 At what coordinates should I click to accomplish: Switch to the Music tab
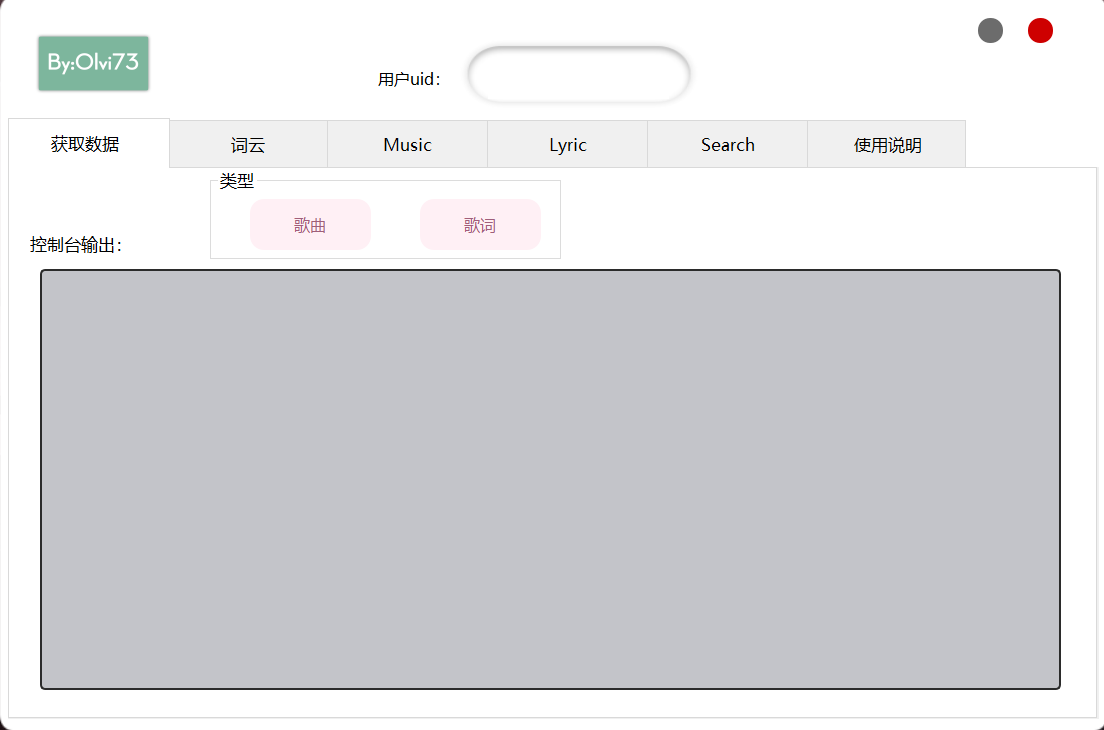407,145
